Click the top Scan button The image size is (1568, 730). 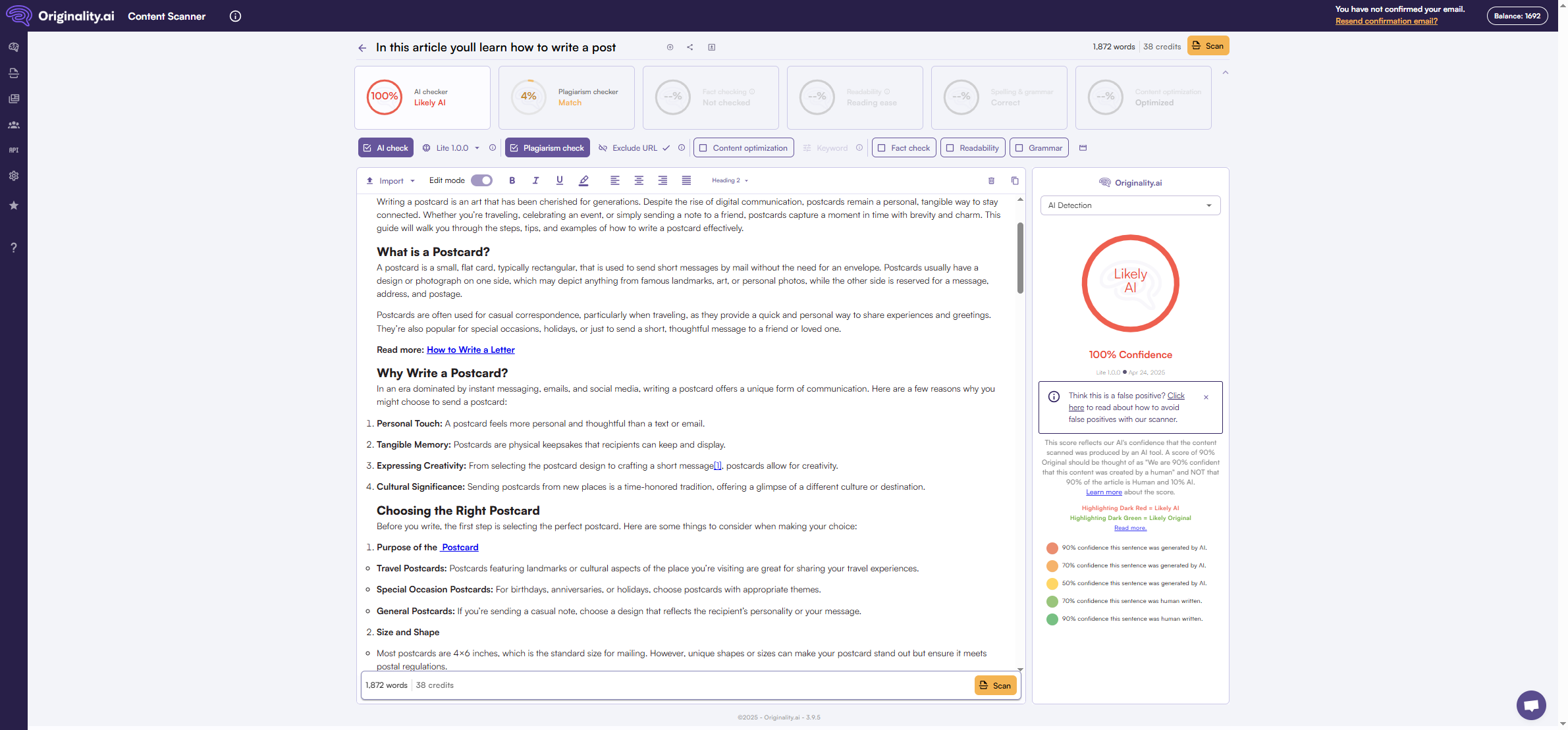[x=1208, y=46]
